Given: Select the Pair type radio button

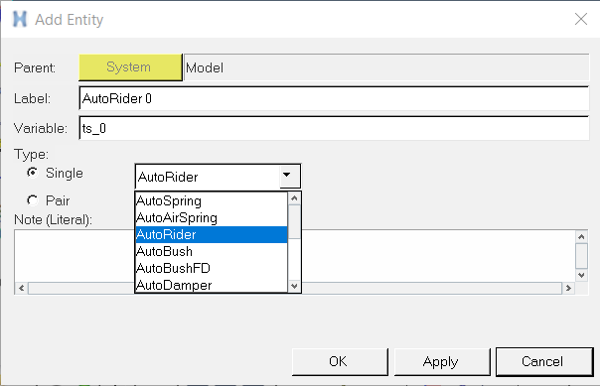Looking at the screenshot, I should (33, 200).
